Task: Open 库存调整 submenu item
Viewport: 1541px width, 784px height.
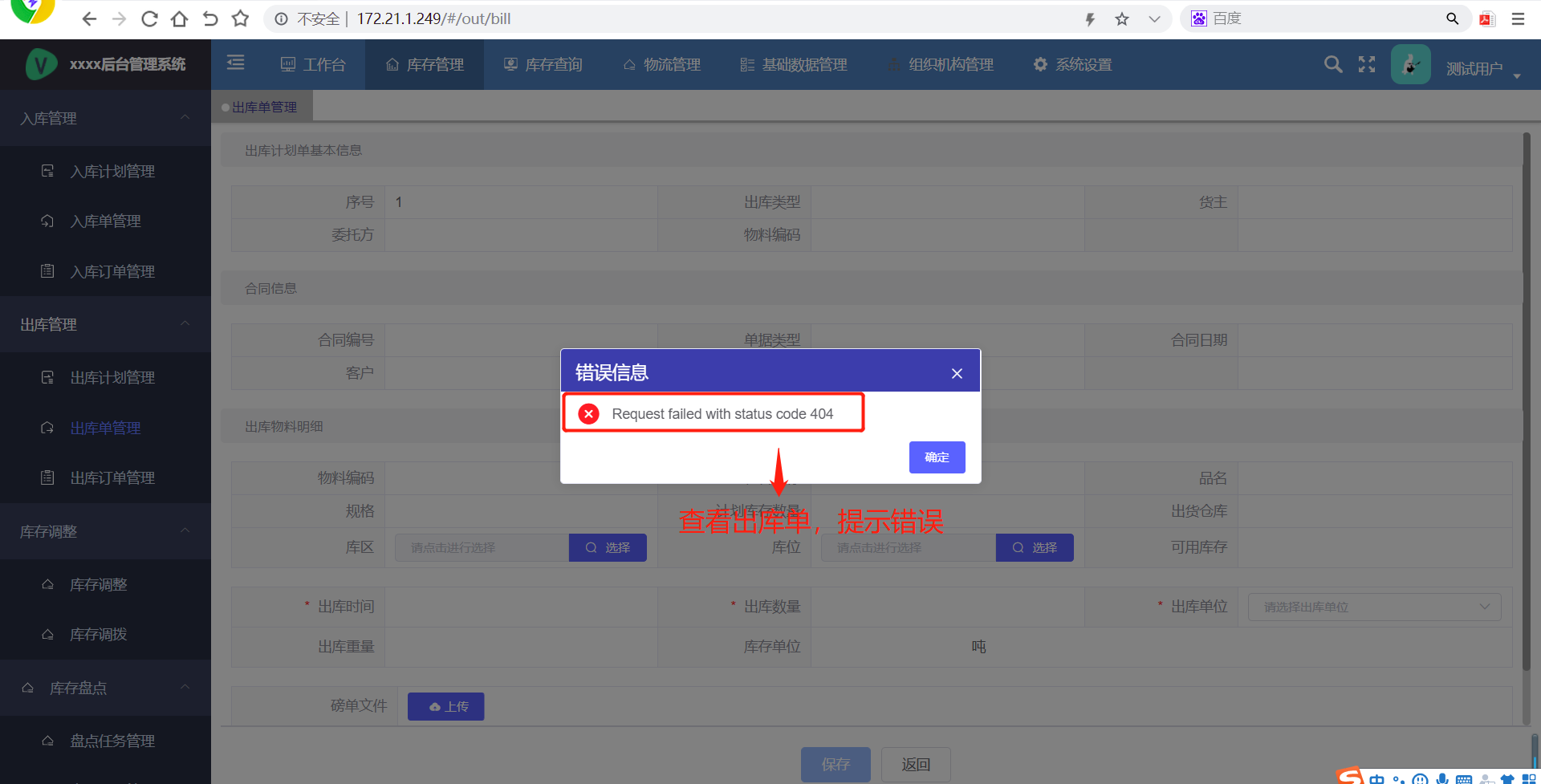Action: tap(105, 584)
